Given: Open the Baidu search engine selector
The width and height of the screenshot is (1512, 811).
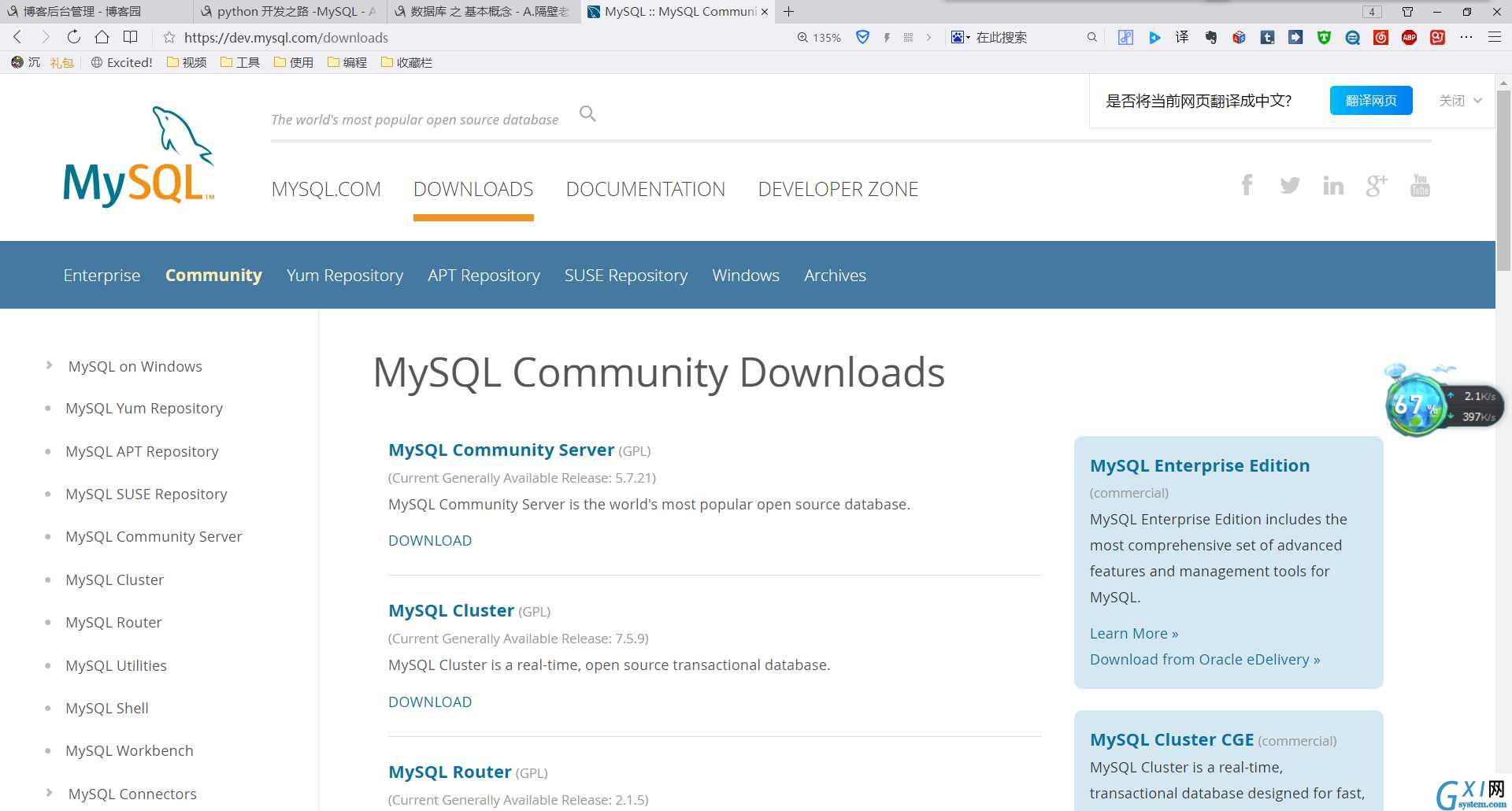Looking at the screenshot, I should (x=960, y=37).
